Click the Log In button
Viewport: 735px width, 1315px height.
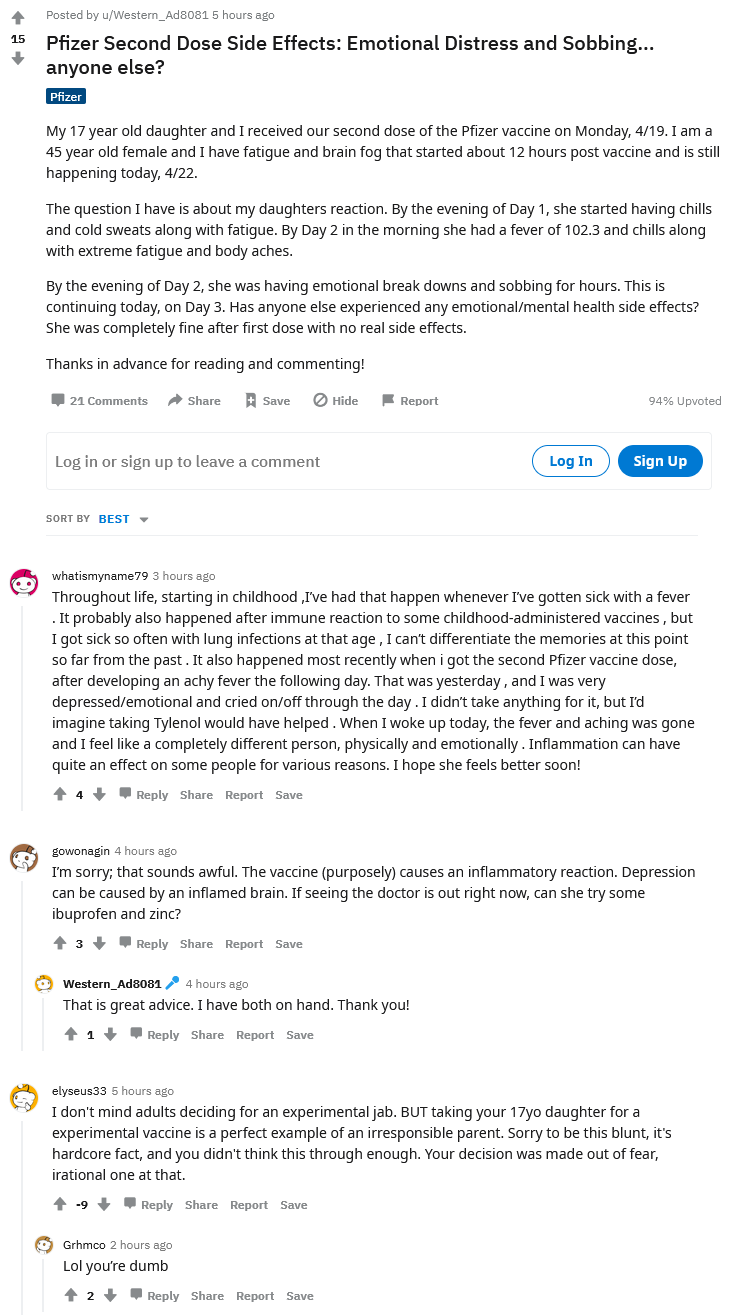[571, 461]
